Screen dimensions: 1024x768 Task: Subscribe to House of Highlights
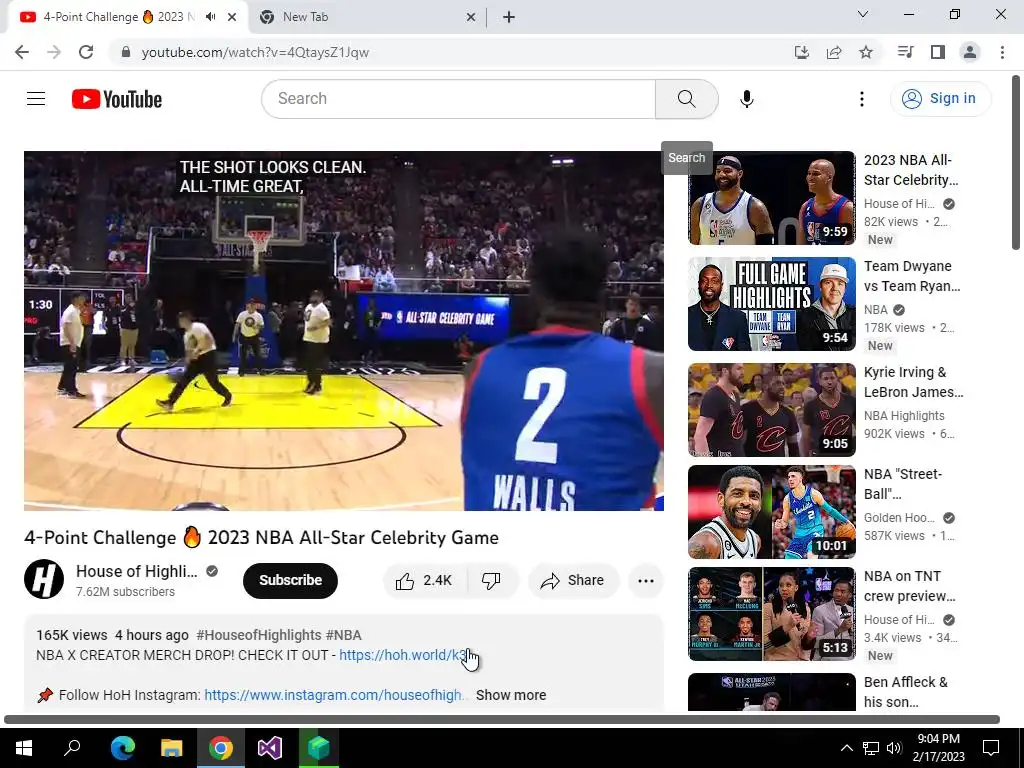click(x=291, y=581)
